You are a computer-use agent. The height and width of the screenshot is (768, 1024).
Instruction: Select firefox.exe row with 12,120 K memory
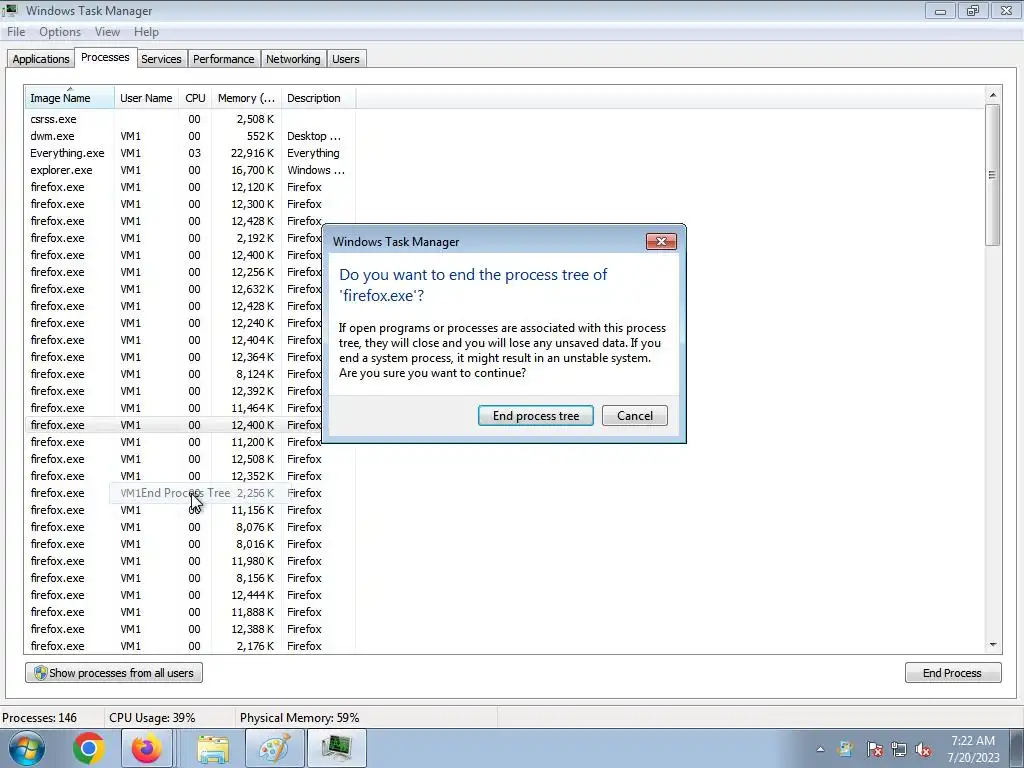(189, 187)
